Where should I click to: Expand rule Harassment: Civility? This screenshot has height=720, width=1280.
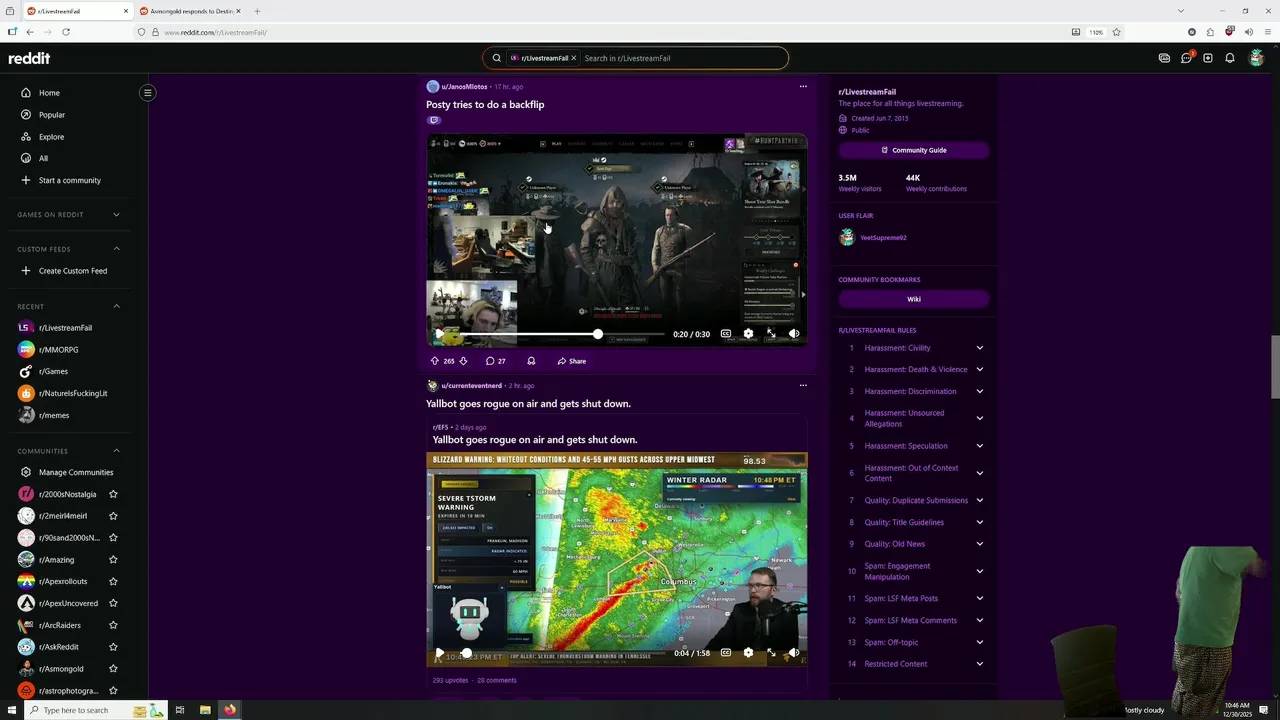pyautogui.click(x=914, y=348)
